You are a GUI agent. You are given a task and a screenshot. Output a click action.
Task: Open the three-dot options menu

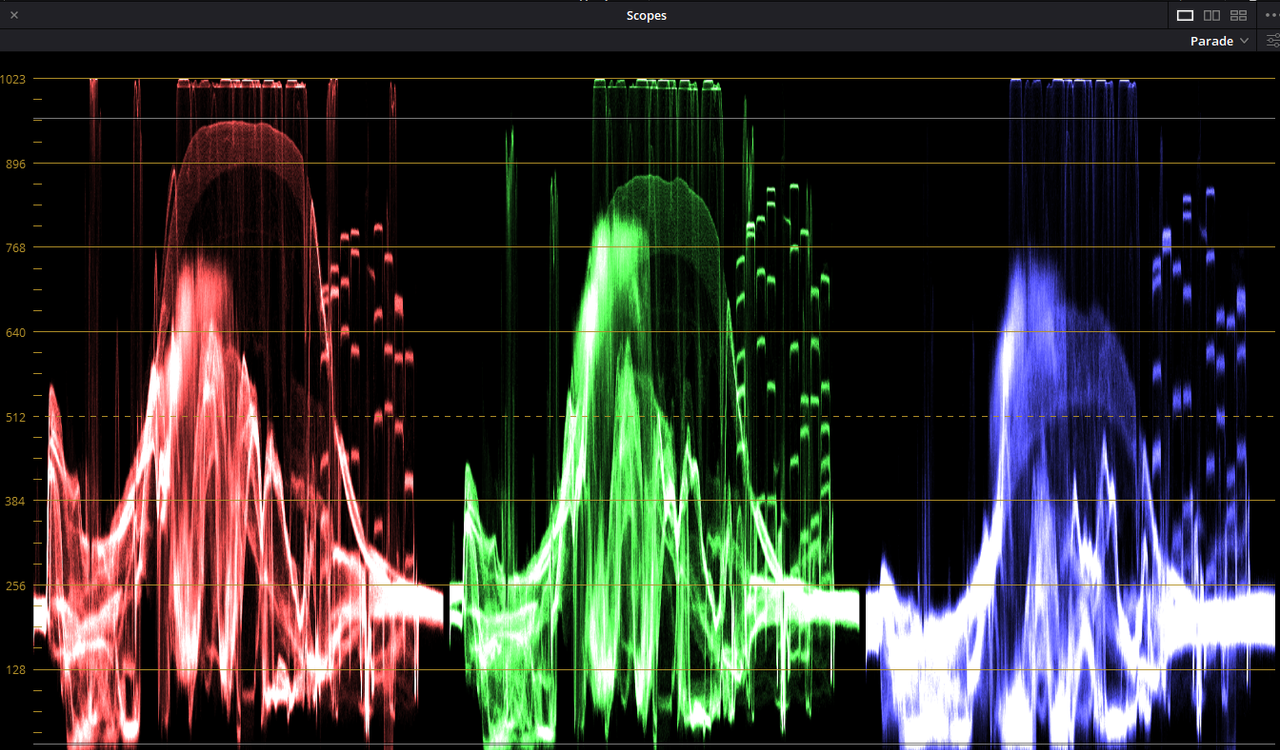pos(1272,15)
